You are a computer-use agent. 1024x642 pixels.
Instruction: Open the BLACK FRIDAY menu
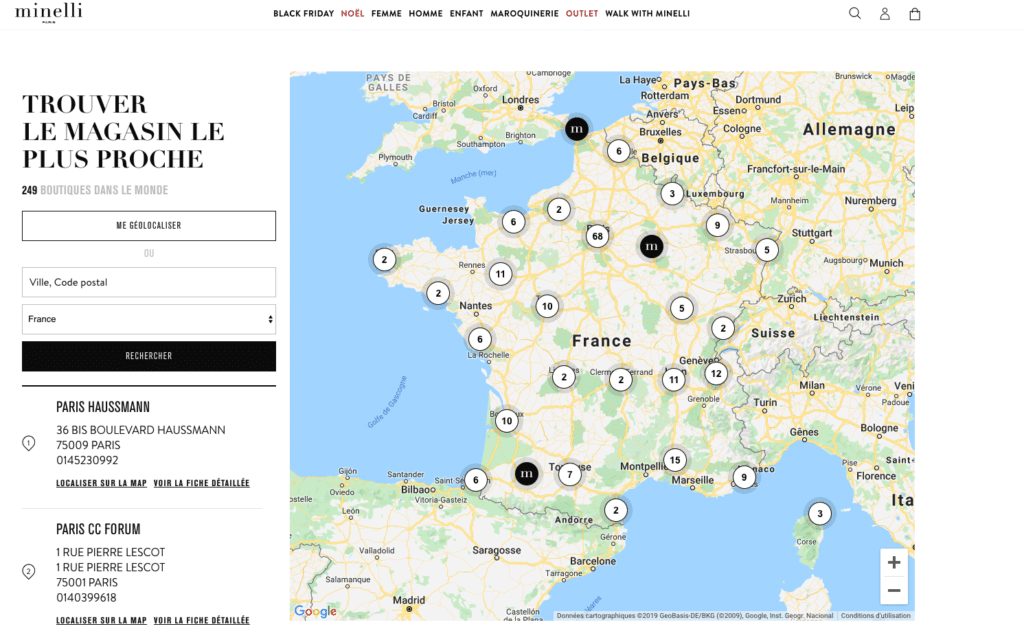304,14
